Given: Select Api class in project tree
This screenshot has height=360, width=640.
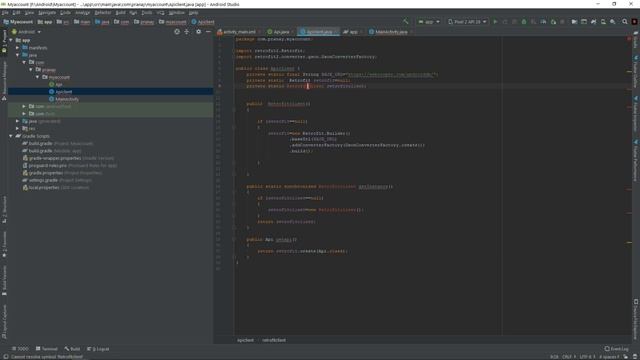Looking at the screenshot, I should (59, 84).
